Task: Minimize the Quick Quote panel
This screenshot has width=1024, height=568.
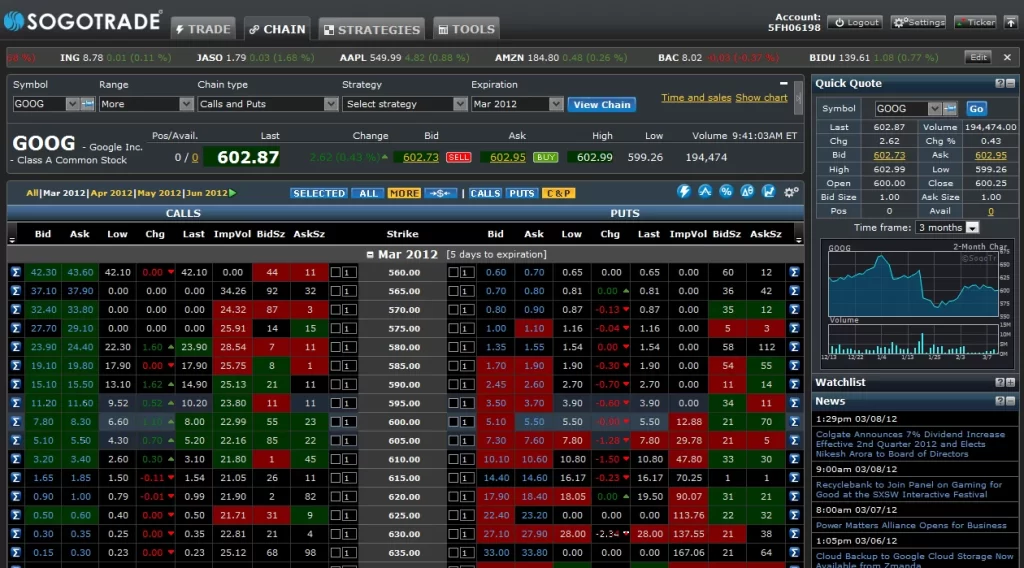Action: (x=1010, y=84)
